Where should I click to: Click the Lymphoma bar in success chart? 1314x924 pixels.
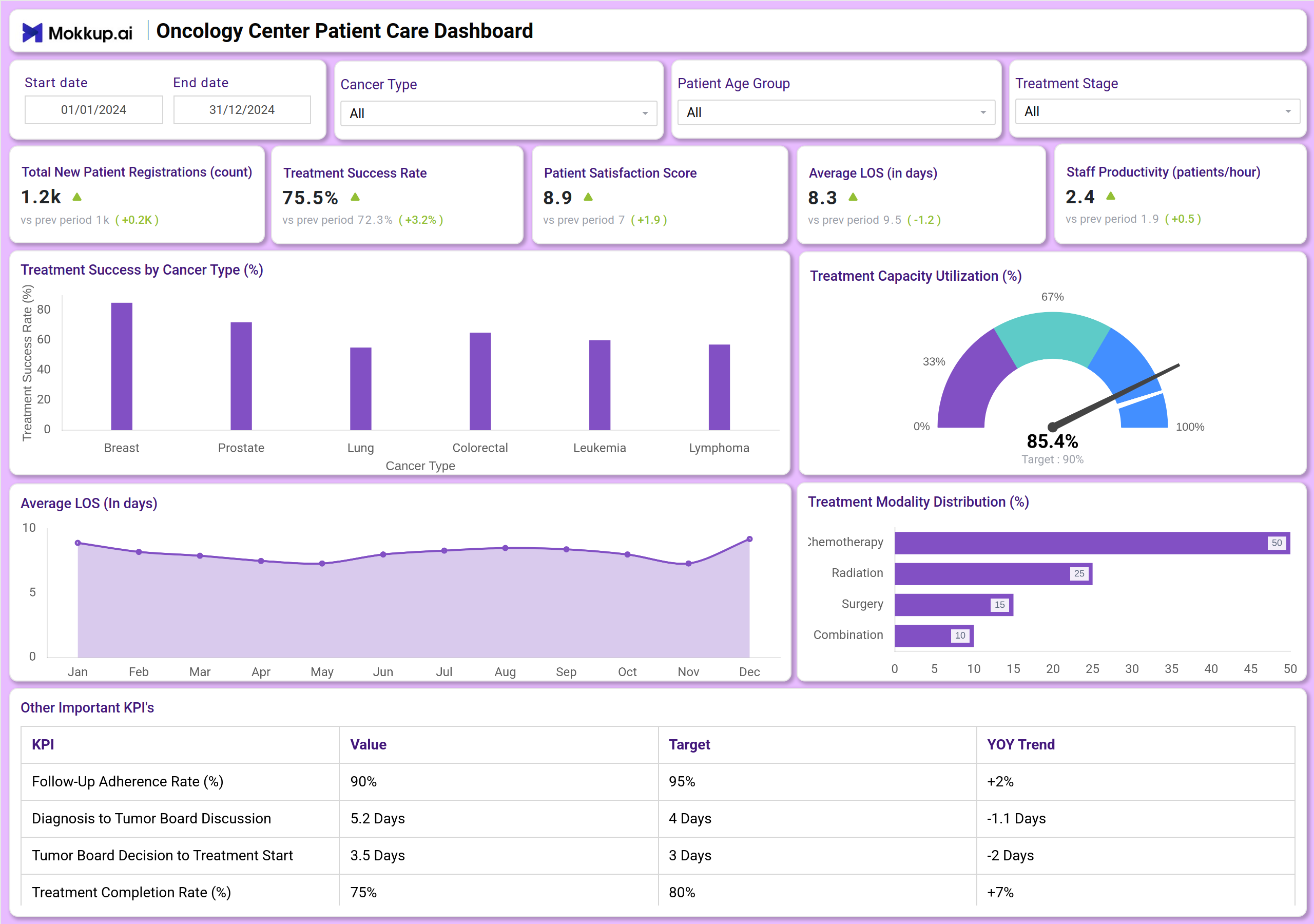(x=720, y=387)
